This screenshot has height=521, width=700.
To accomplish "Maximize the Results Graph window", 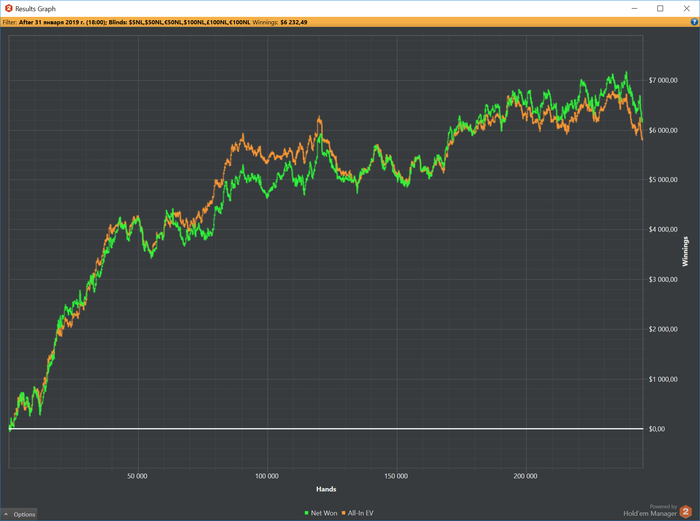I will coord(660,8).
